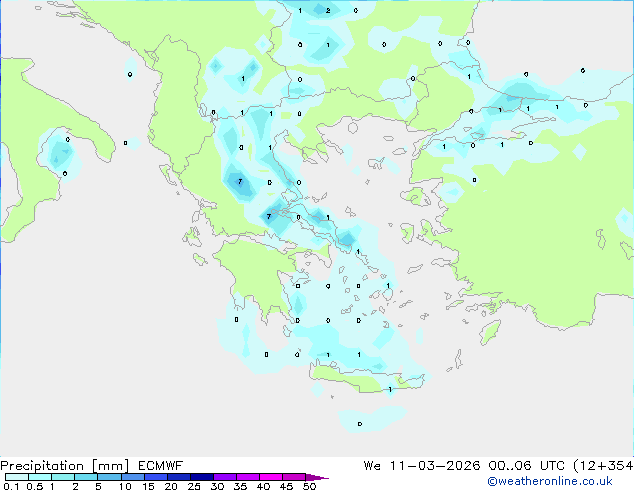Click the purple arrow tip beyond 50
Screen dimensions: 634x490
tap(317, 477)
